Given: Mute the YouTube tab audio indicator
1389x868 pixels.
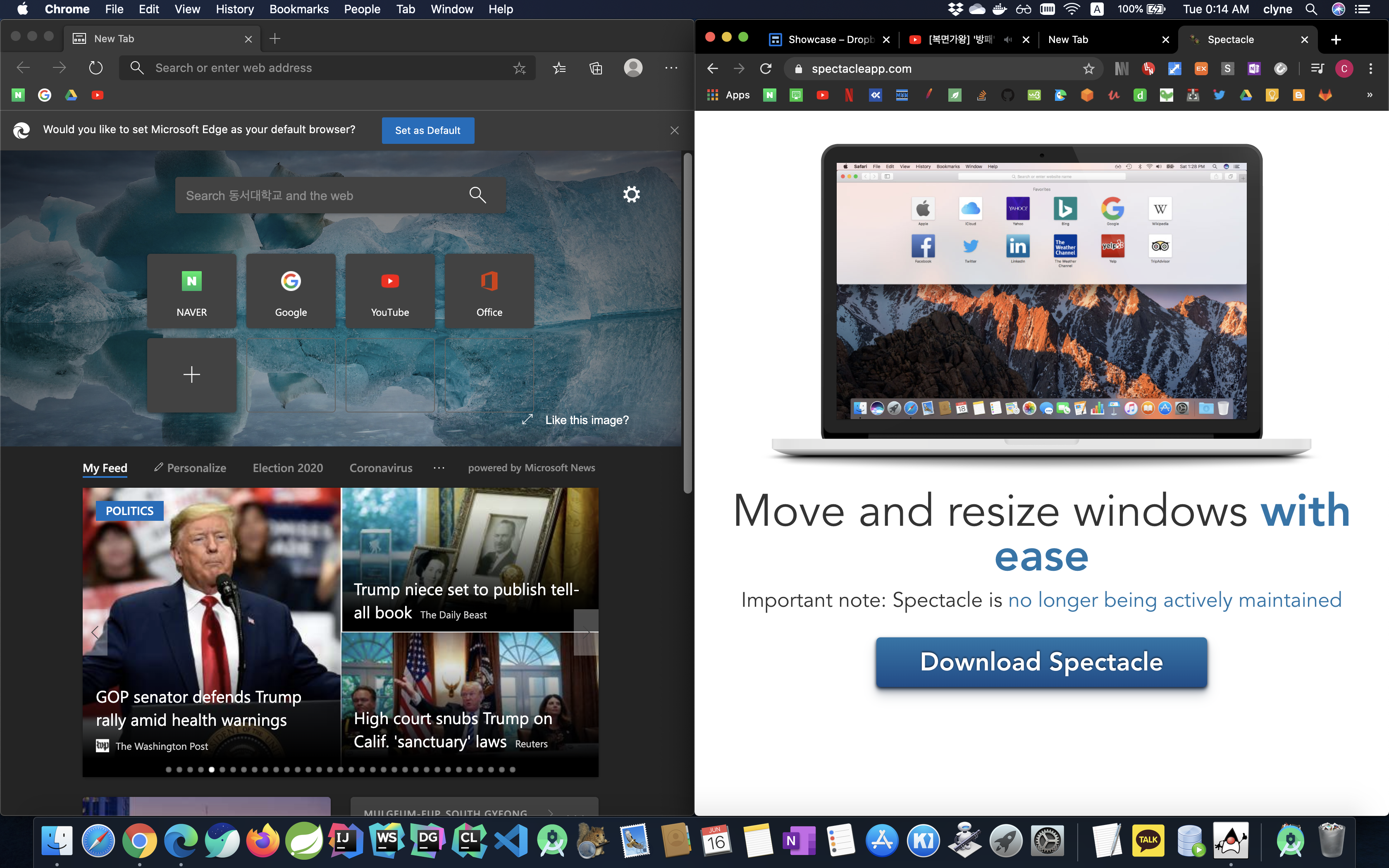Looking at the screenshot, I should pos(1008,40).
